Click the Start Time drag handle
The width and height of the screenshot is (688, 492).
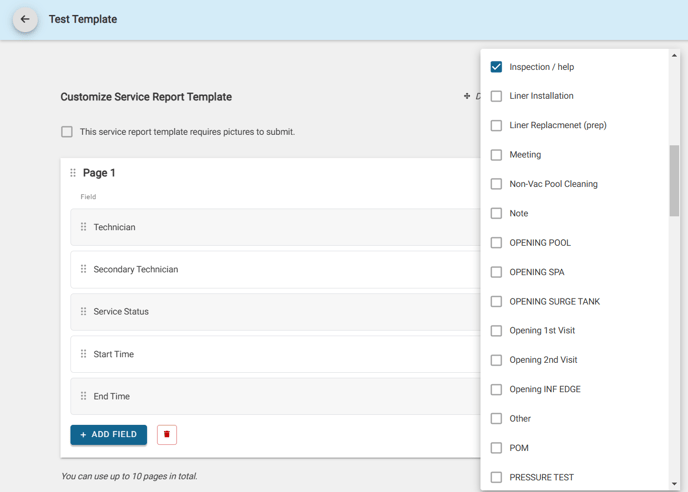pos(83,354)
